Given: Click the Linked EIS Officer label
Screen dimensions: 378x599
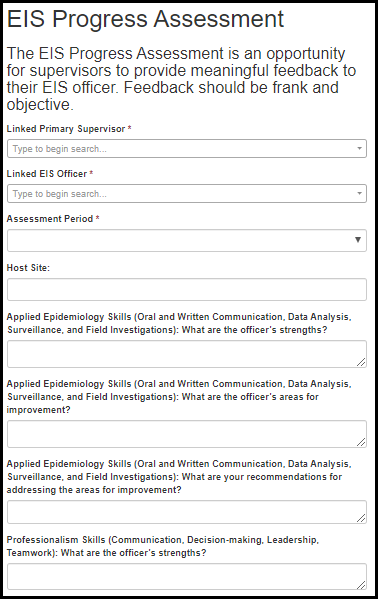Looking at the screenshot, I should pos(47,174).
